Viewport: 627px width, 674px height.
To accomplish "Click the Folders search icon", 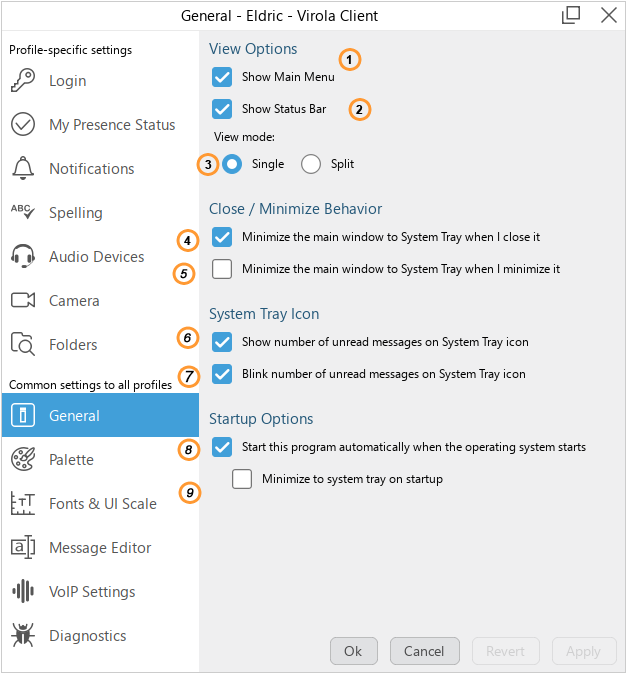I will [x=22, y=345].
